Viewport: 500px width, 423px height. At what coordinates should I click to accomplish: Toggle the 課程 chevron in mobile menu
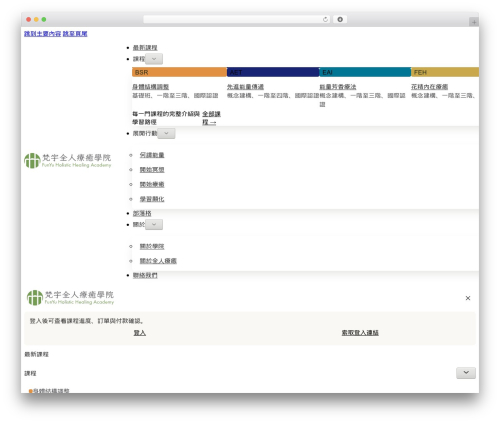[x=466, y=373]
